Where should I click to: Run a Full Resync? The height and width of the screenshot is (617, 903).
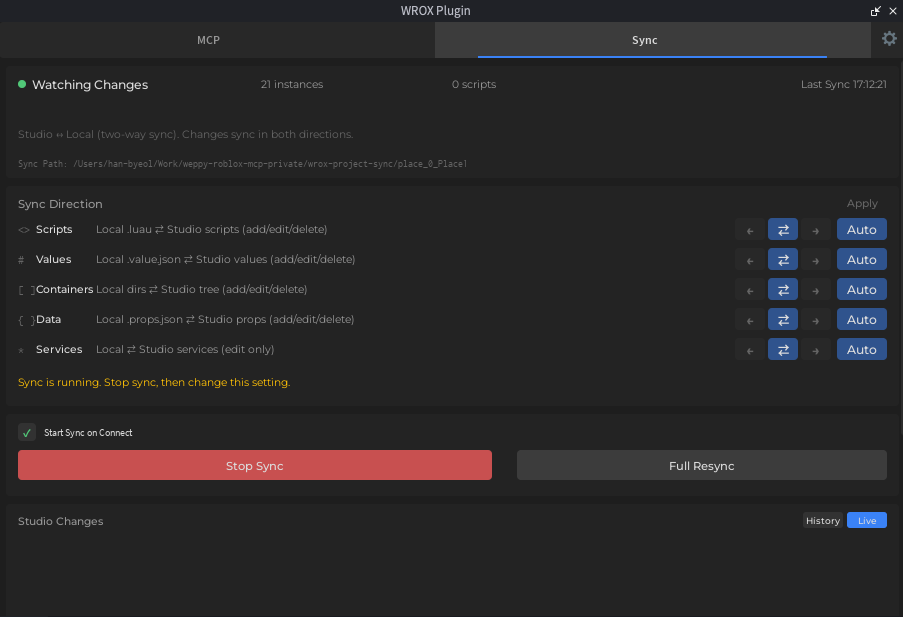click(x=701, y=465)
